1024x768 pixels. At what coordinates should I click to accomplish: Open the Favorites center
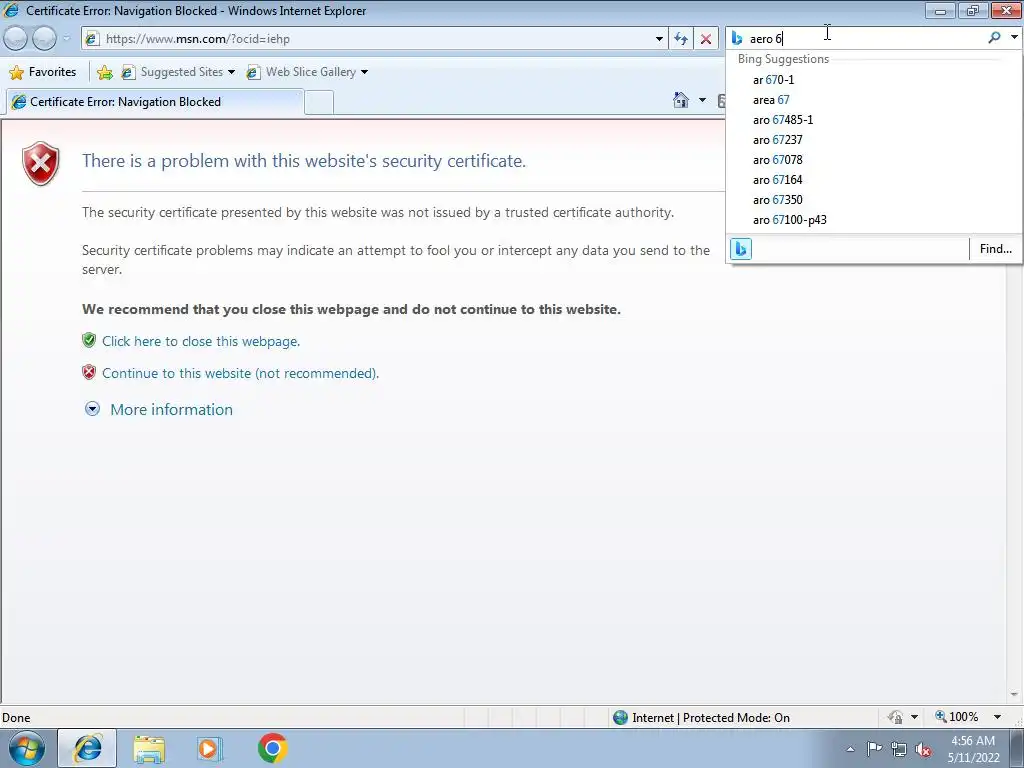pyautogui.click(x=43, y=72)
